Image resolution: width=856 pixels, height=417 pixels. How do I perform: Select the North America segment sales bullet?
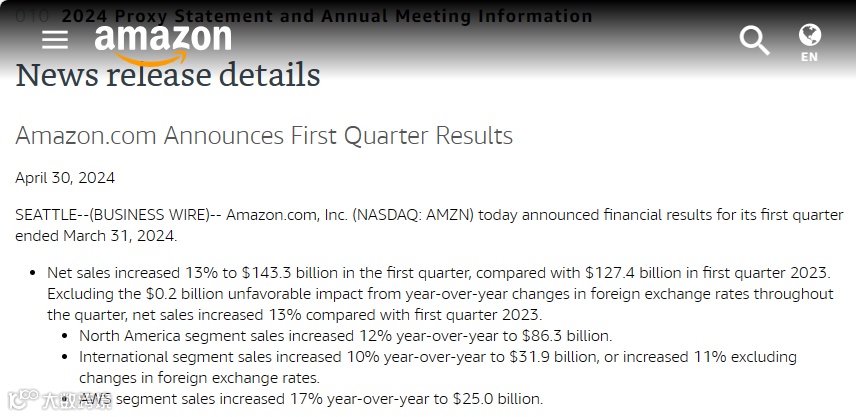tap(345, 336)
